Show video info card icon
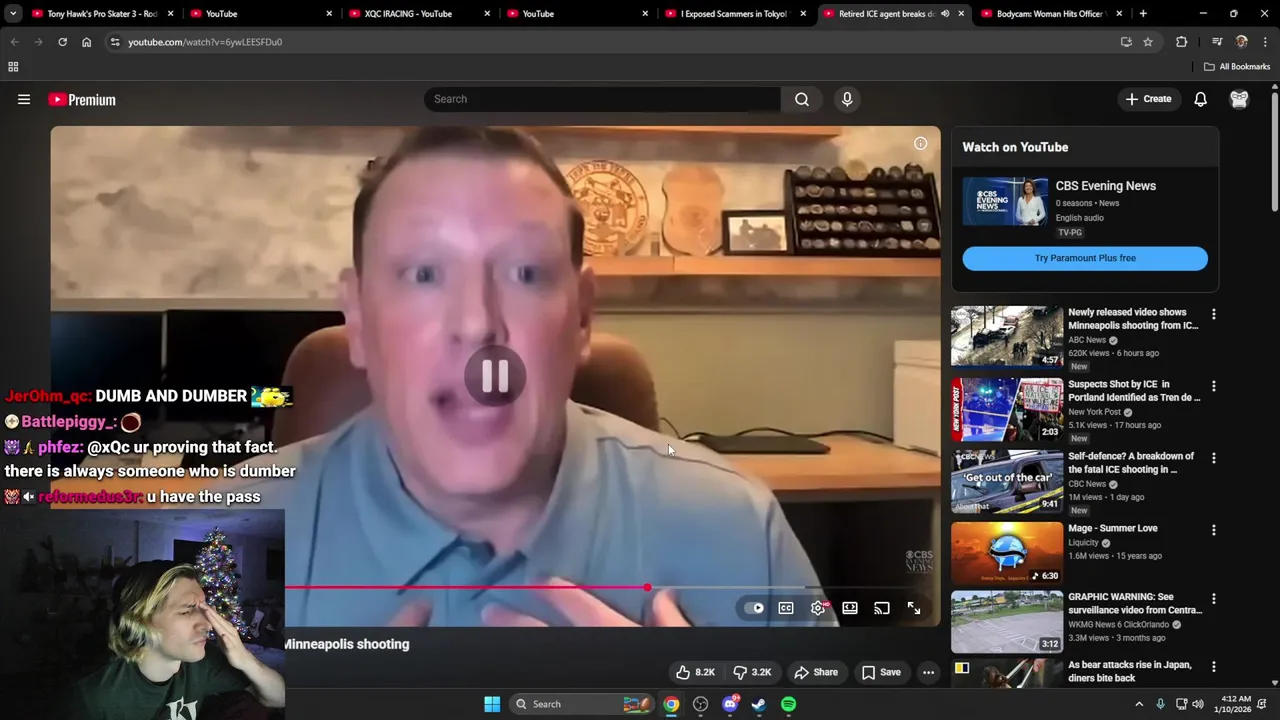Image resolution: width=1280 pixels, height=720 pixels. pyautogui.click(x=920, y=143)
